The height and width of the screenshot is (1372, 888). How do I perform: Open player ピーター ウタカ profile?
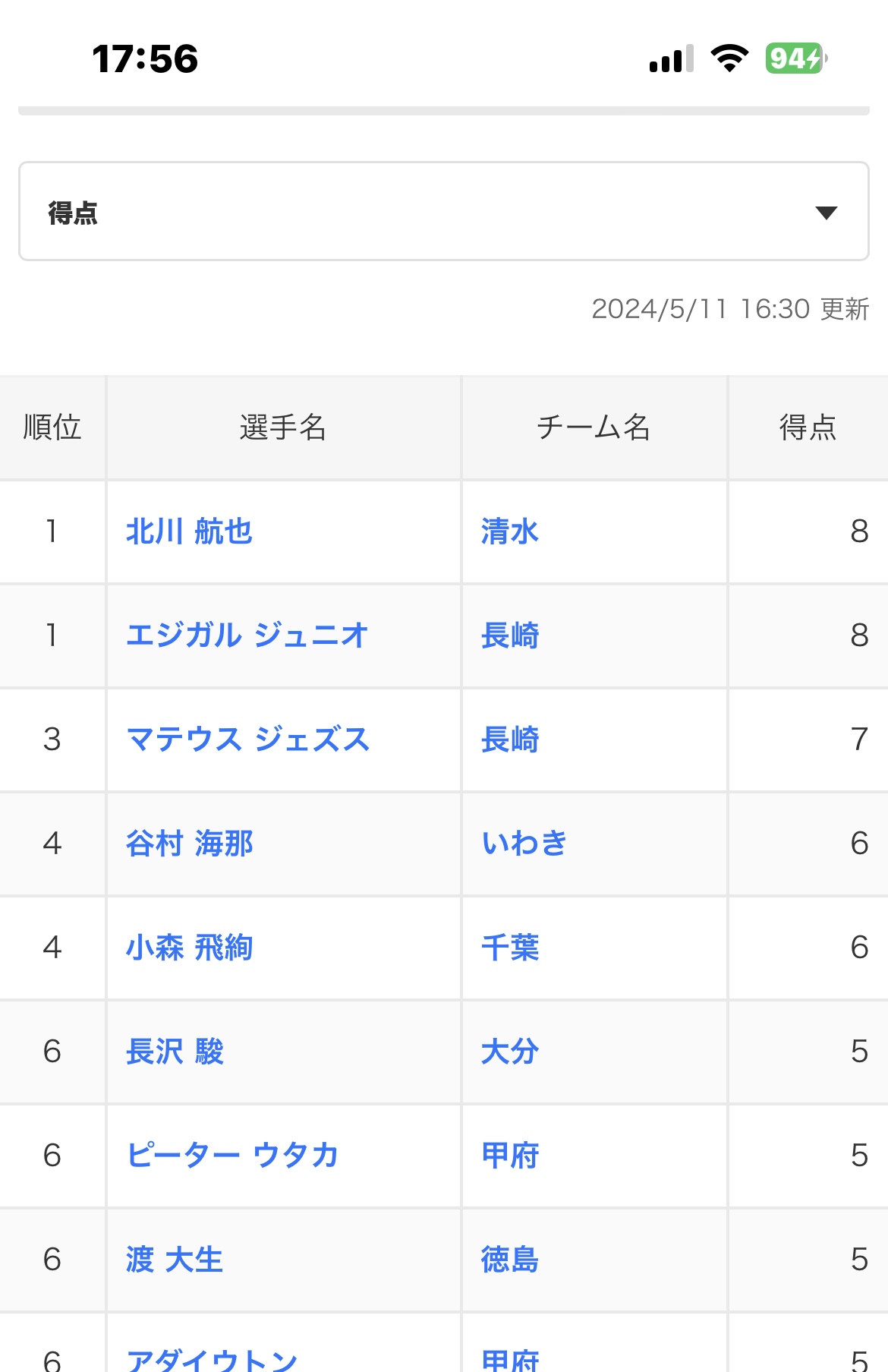pos(232,1156)
